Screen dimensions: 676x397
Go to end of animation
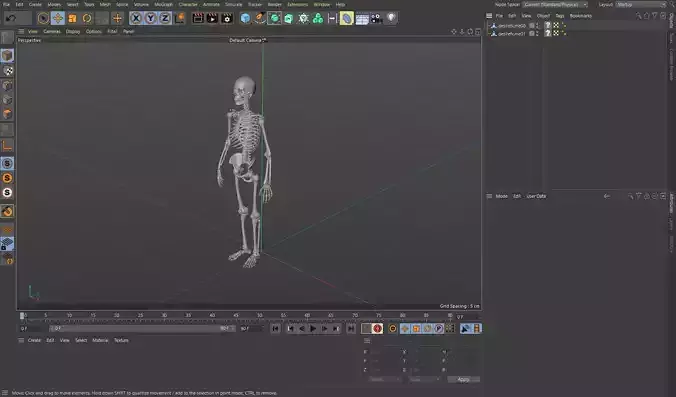pos(351,329)
